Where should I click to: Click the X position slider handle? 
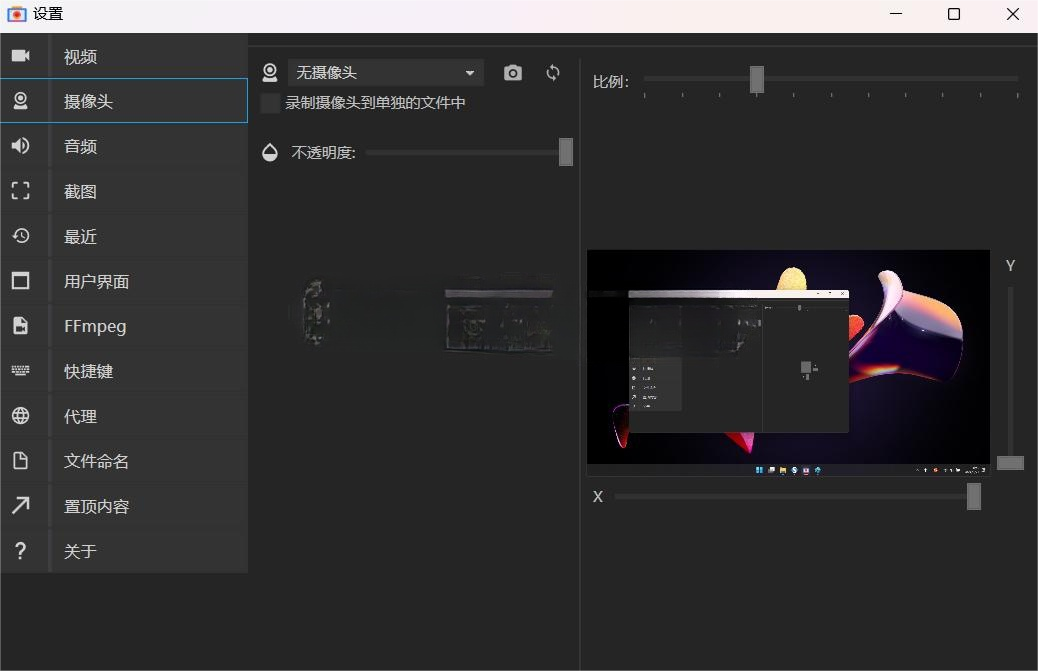point(974,497)
